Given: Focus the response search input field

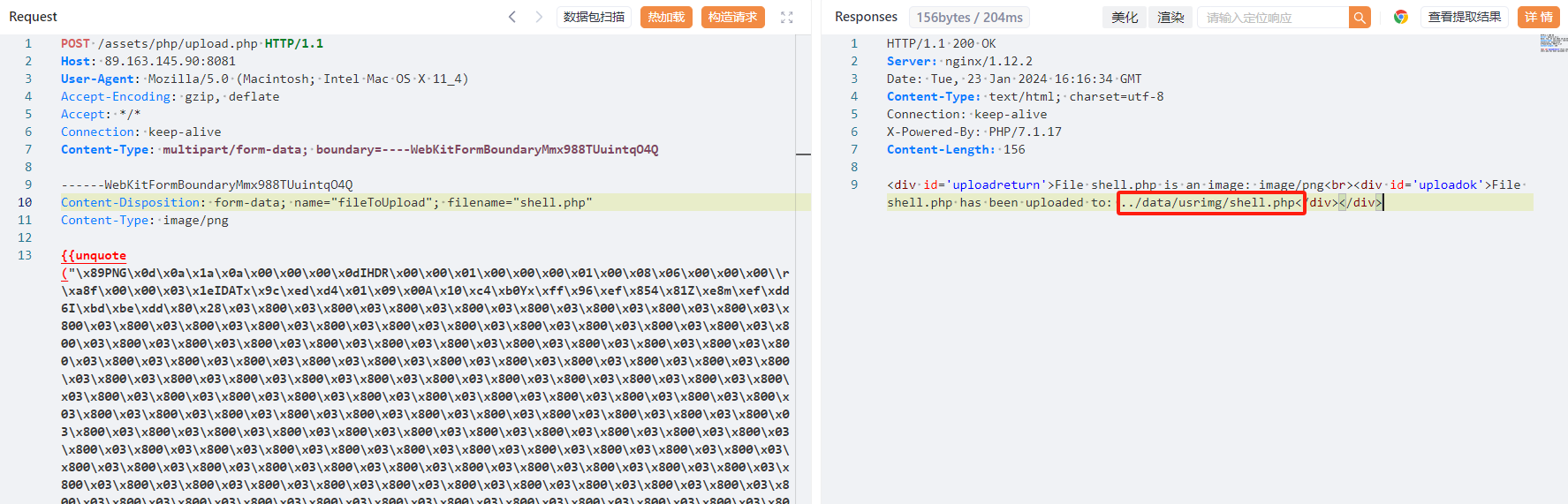Looking at the screenshot, I should (1273, 17).
